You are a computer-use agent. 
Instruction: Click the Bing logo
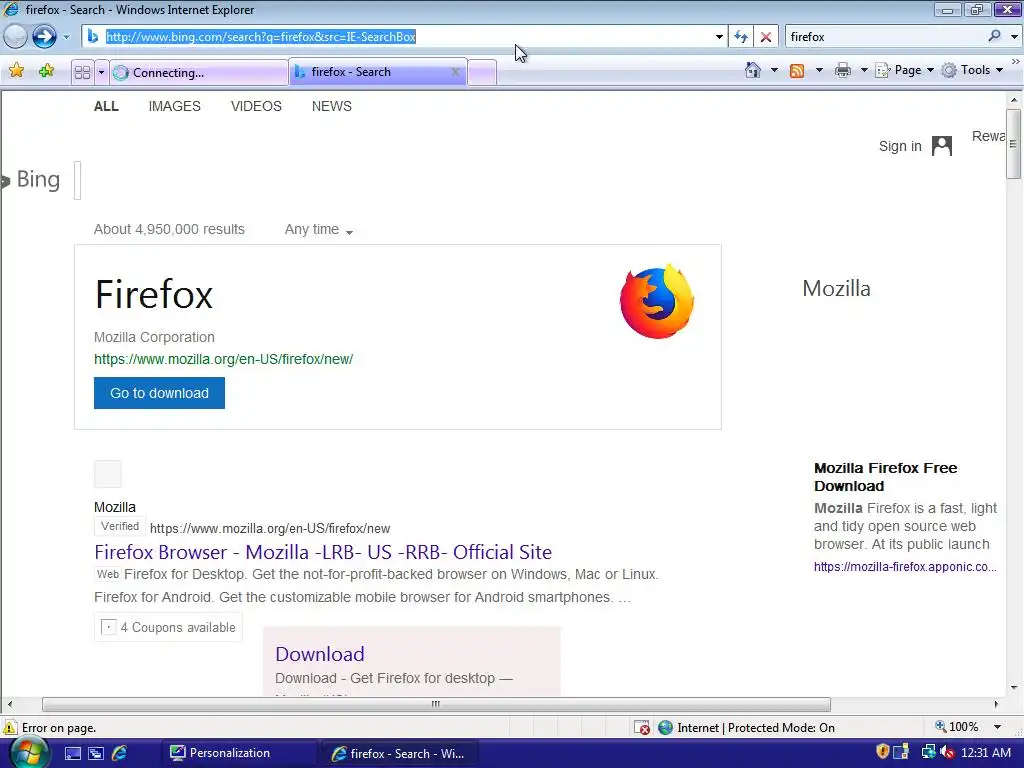click(x=33, y=180)
